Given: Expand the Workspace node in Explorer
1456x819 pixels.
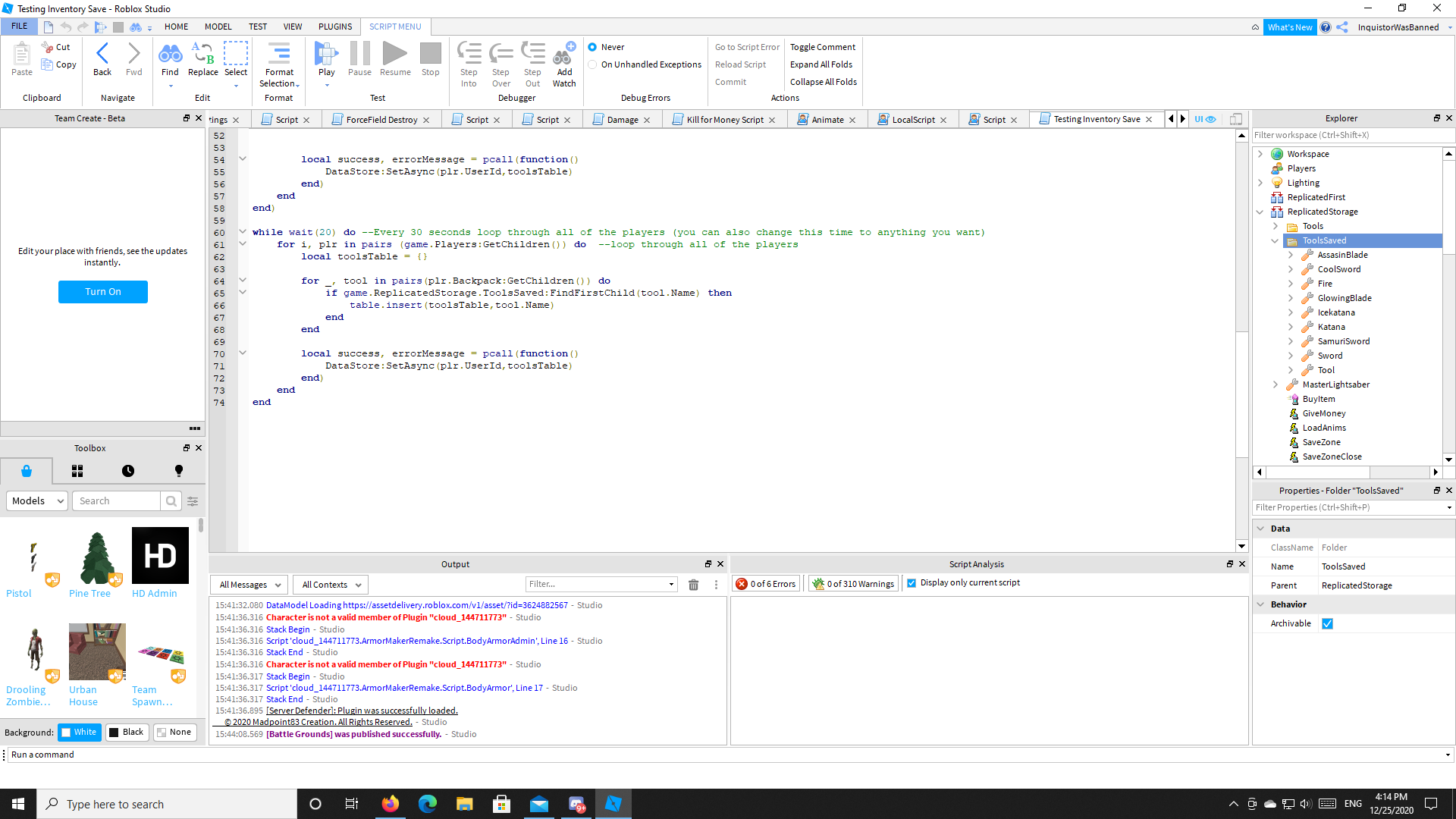Looking at the screenshot, I should (x=1260, y=153).
